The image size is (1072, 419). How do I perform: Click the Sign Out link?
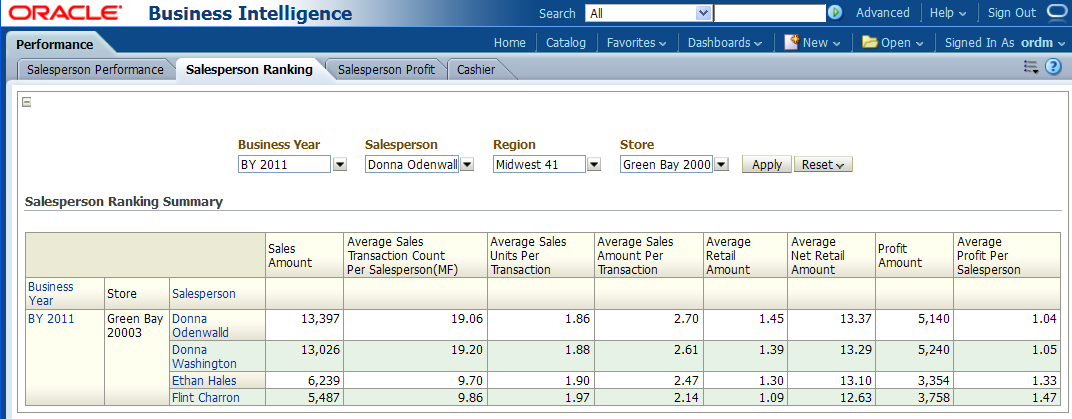[1011, 13]
